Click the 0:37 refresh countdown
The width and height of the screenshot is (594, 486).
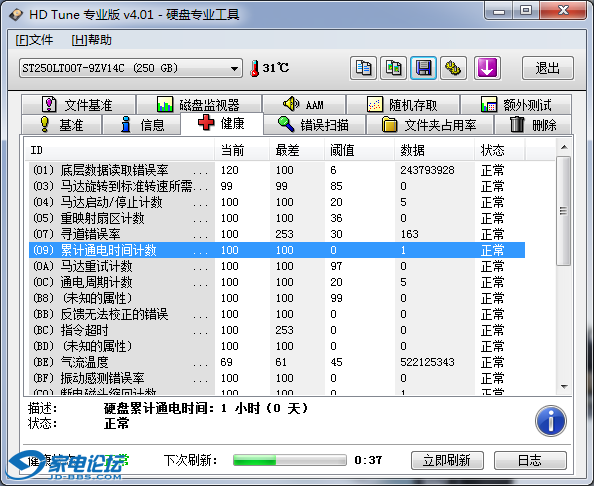pos(368,460)
